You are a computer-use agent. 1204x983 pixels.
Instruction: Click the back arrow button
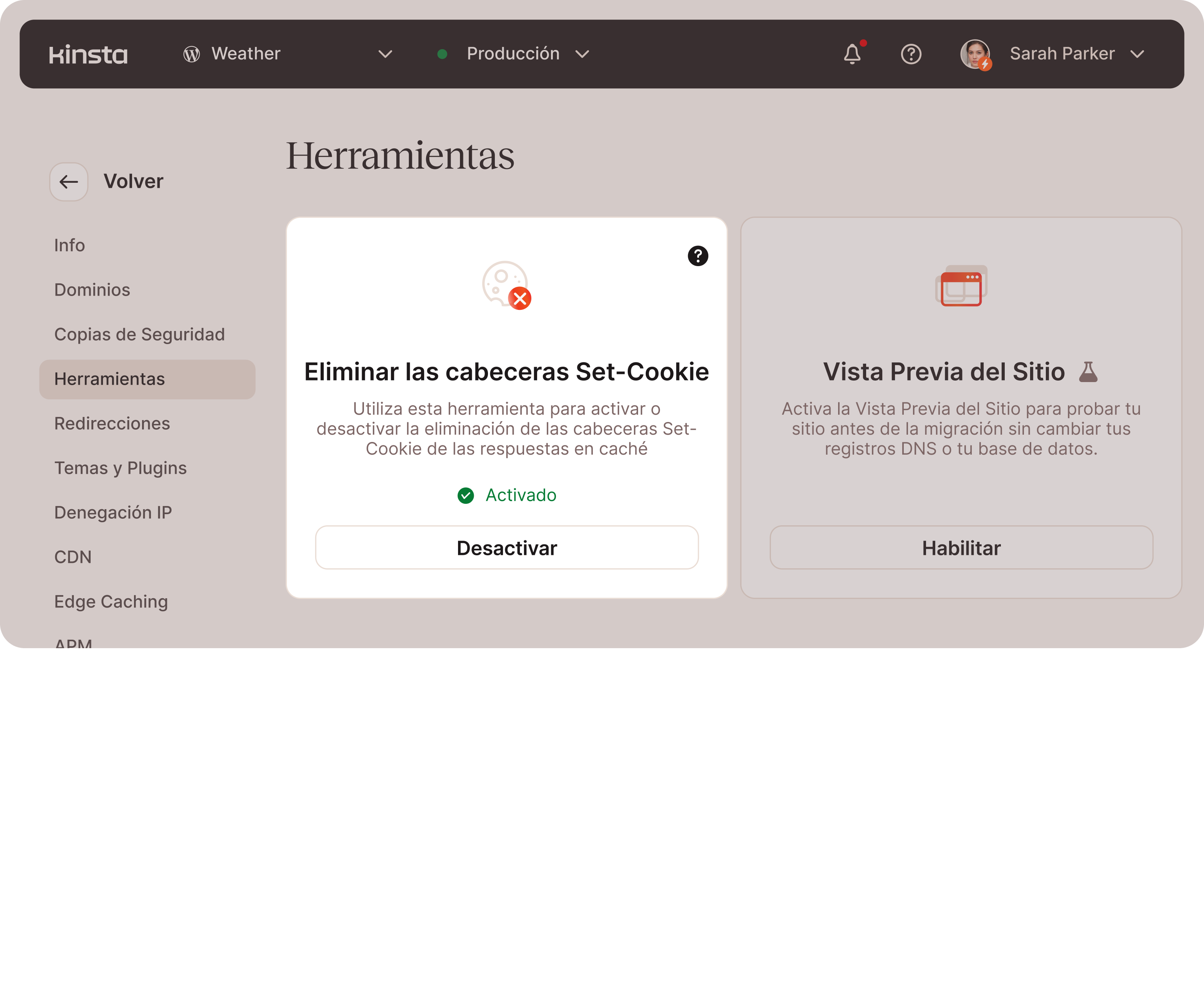[69, 182]
